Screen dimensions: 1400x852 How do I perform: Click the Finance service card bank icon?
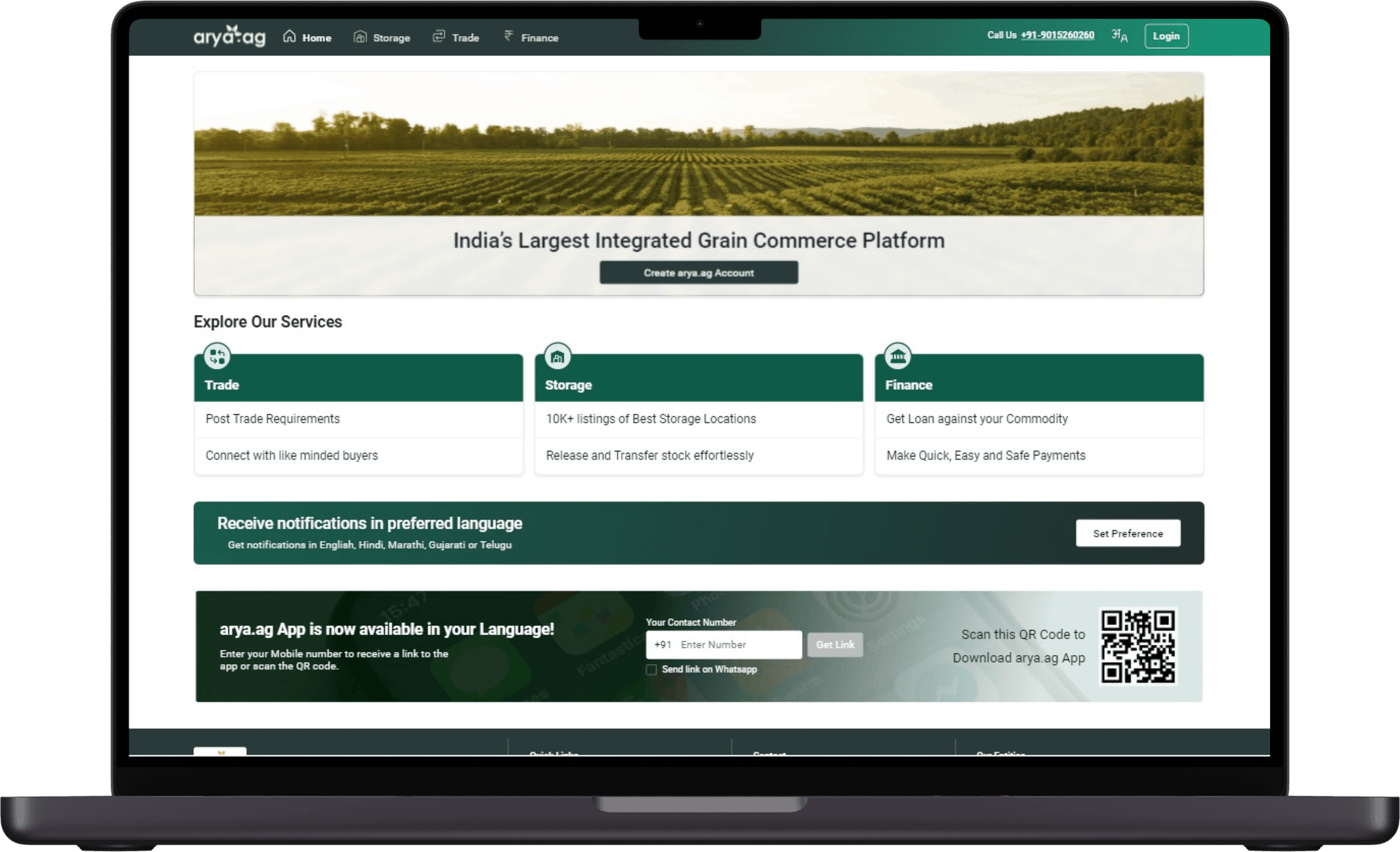(898, 356)
